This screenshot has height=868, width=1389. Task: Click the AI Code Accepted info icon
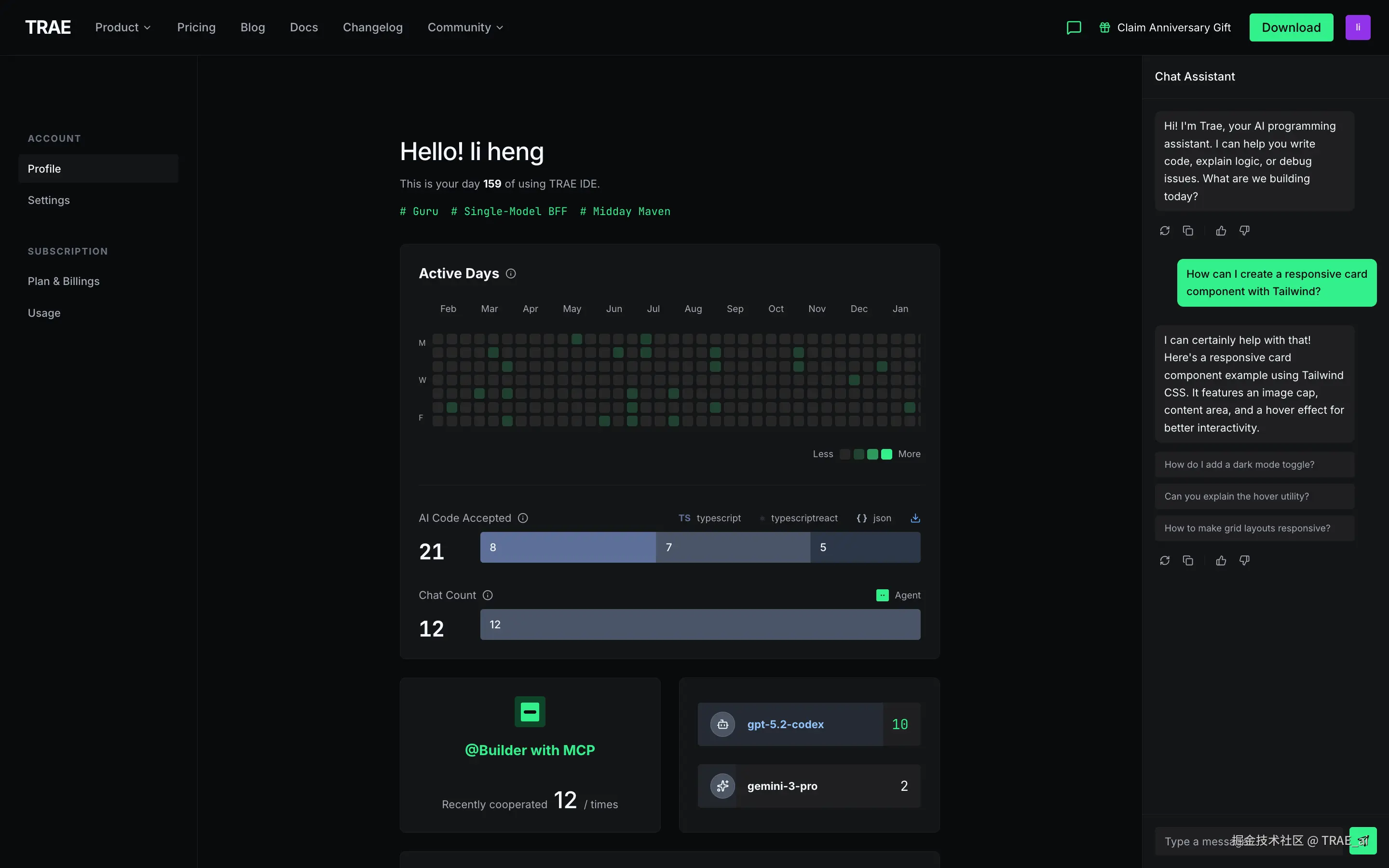point(523,518)
